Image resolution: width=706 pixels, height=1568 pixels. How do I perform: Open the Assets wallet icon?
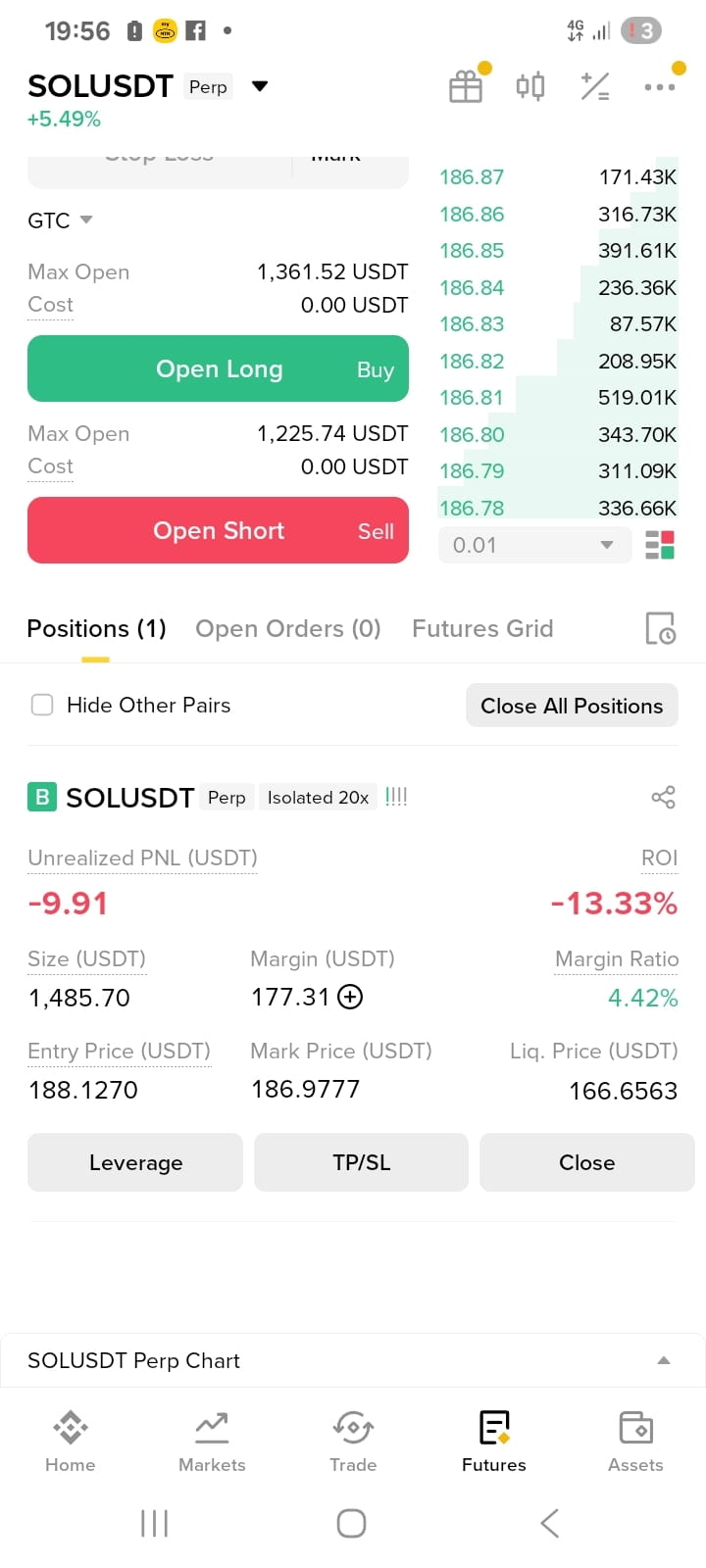click(x=636, y=1428)
